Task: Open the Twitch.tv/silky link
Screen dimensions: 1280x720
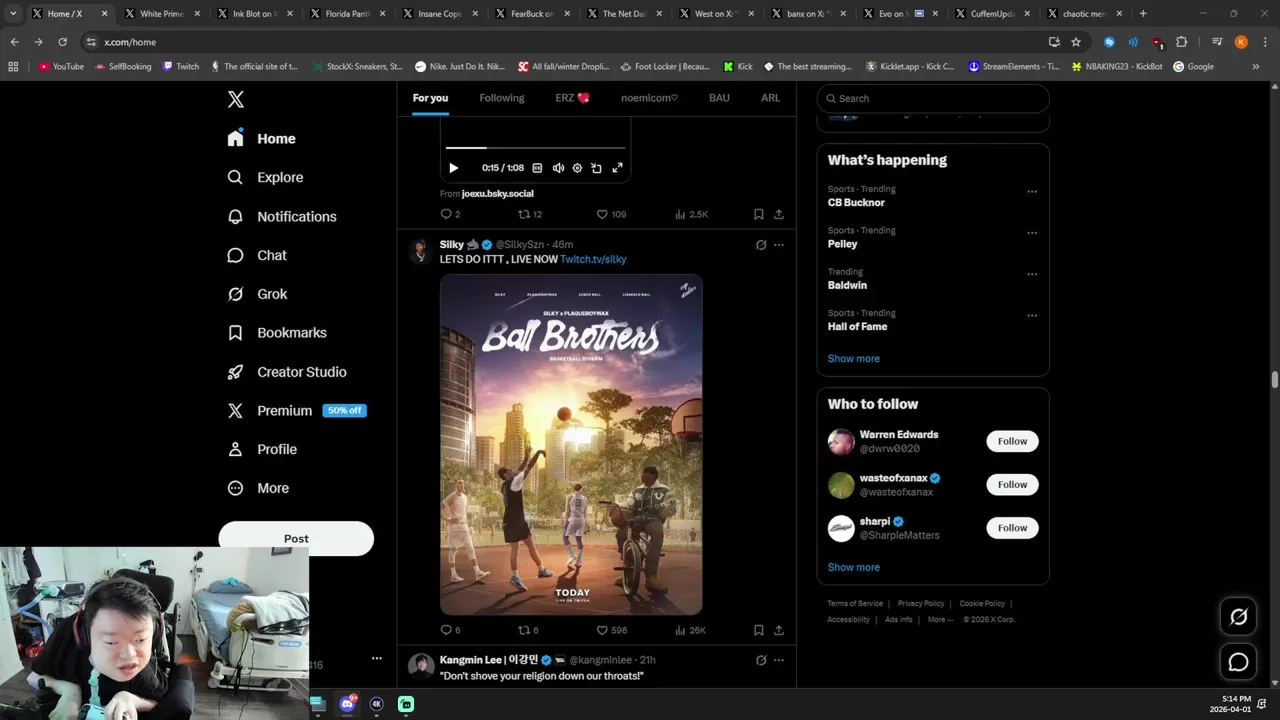Action: 593,259
